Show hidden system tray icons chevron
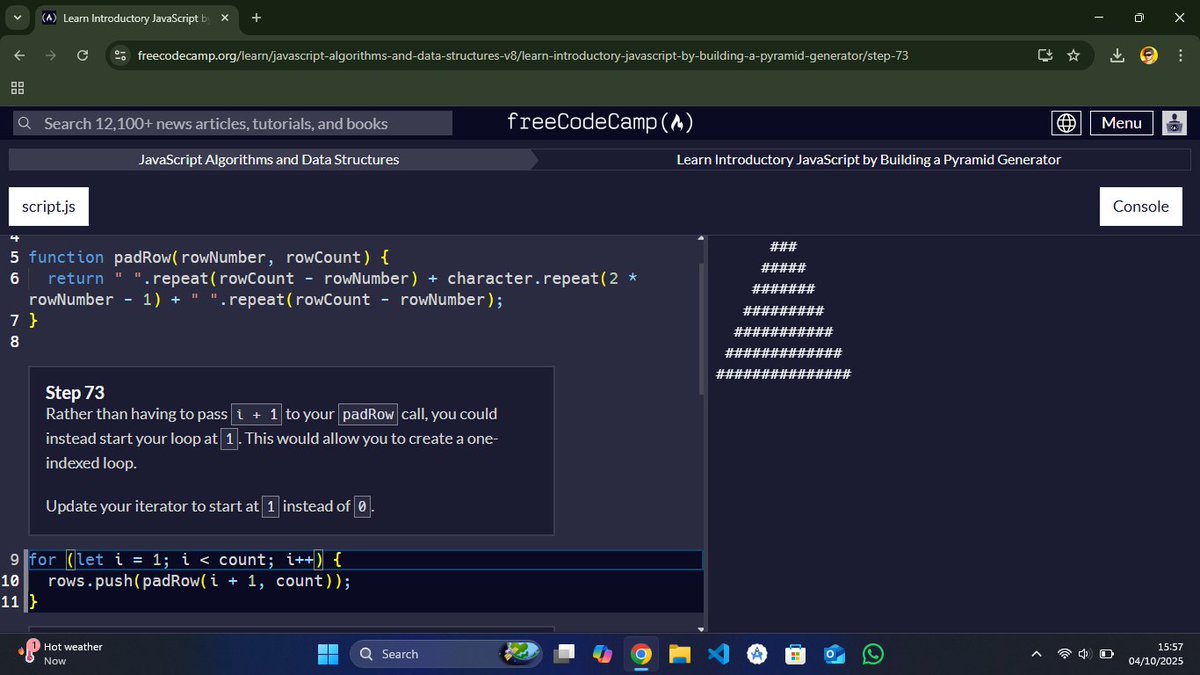The height and width of the screenshot is (675, 1200). point(1036,654)
